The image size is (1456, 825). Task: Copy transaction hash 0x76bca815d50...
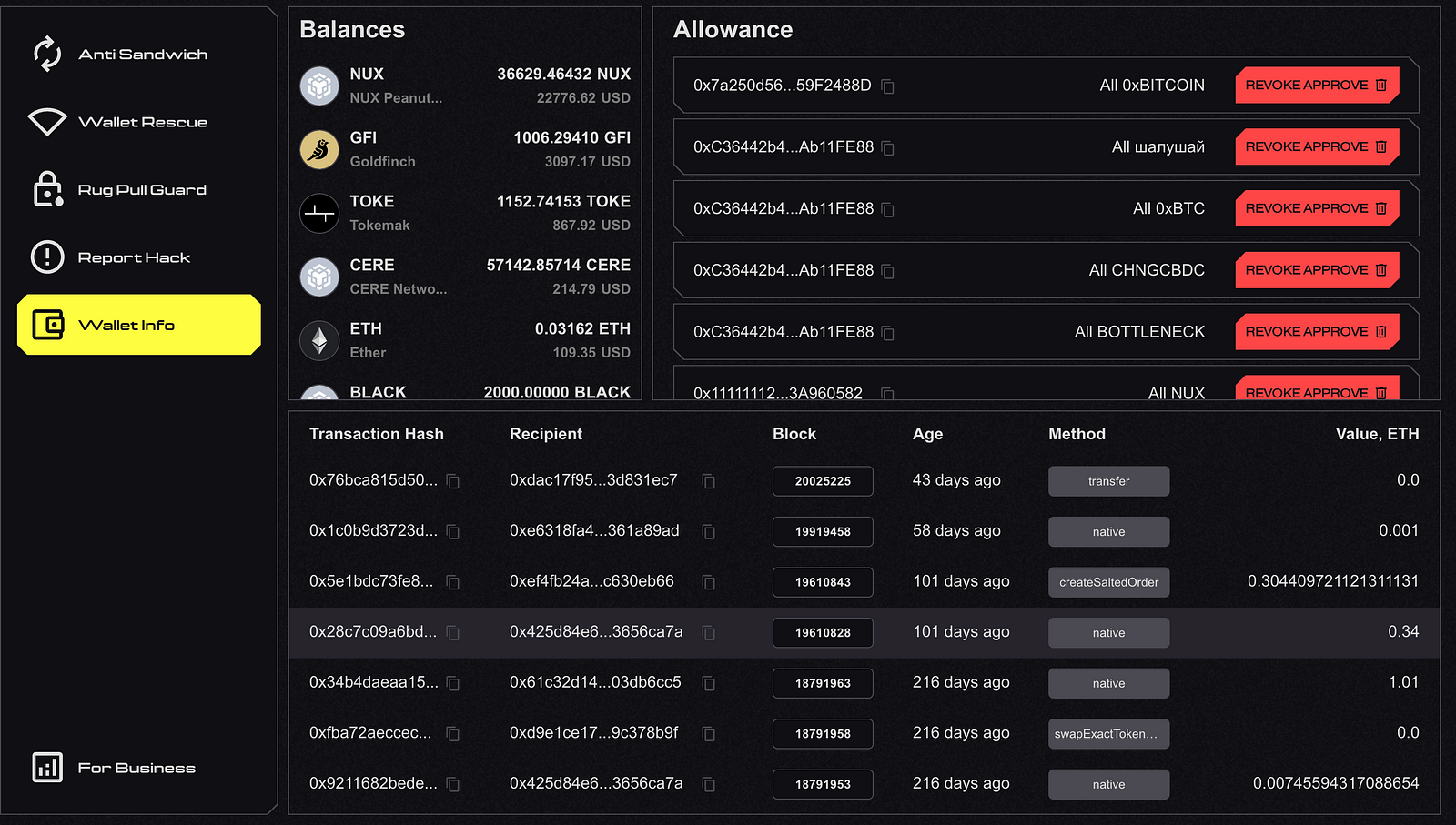(453, 481)
